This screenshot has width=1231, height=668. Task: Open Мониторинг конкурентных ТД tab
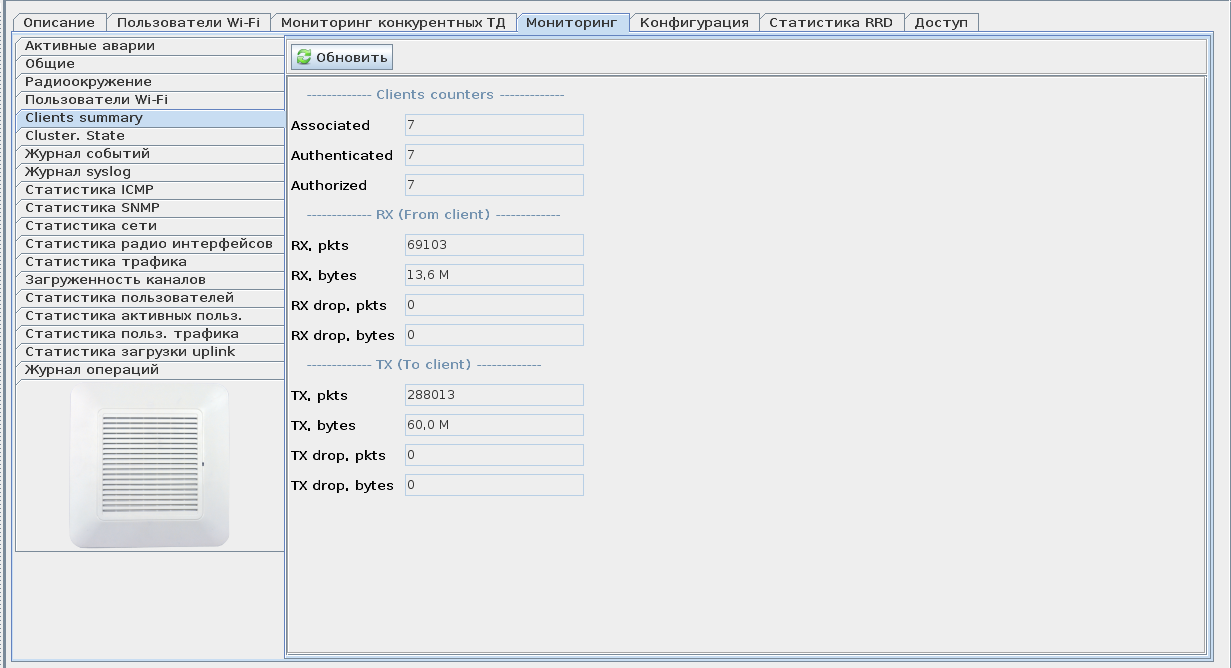pyautogui.click(x=393, y=22)
